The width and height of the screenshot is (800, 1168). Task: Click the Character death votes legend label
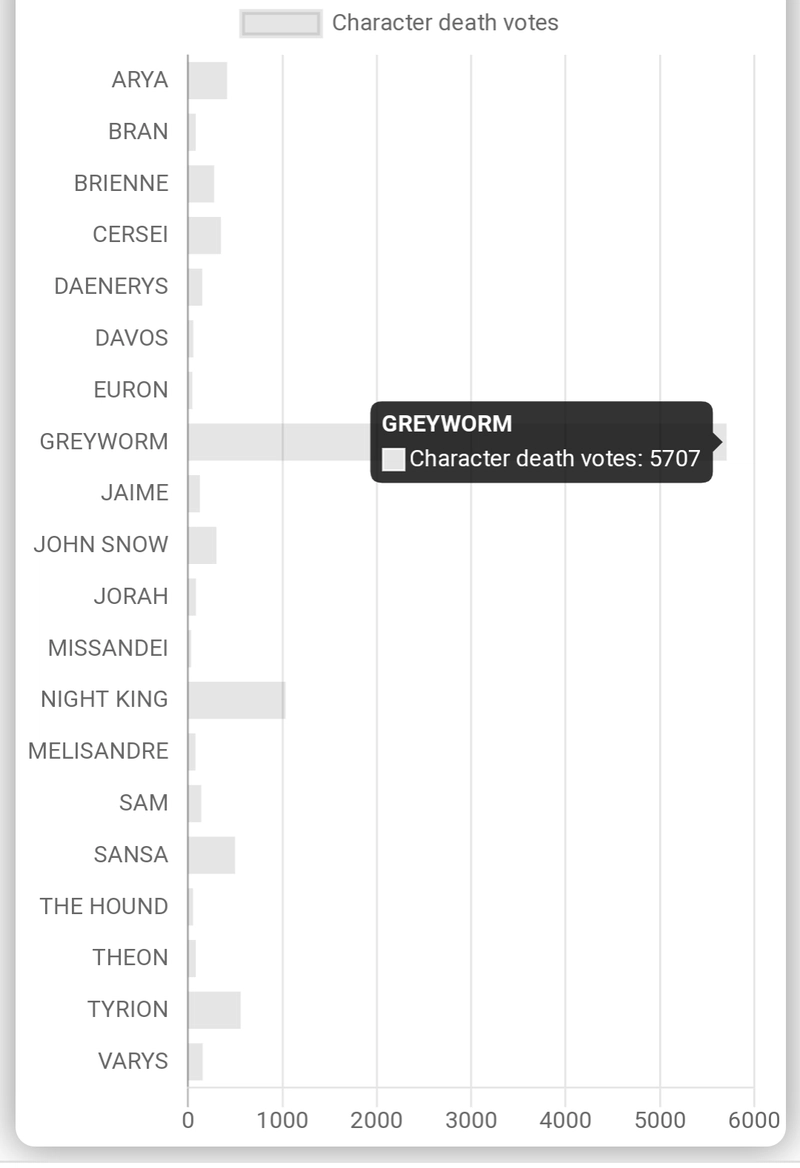coord(445,23)
